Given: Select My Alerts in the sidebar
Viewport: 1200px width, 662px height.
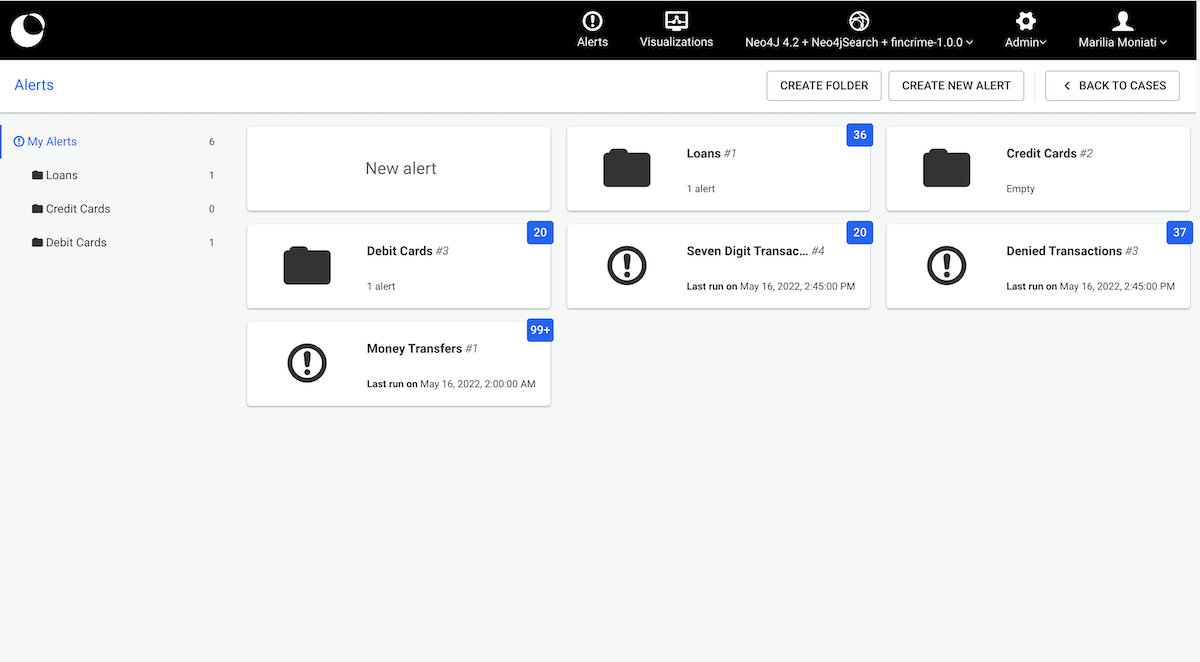Looking at the screenshot, I should [x=51, y=142].
